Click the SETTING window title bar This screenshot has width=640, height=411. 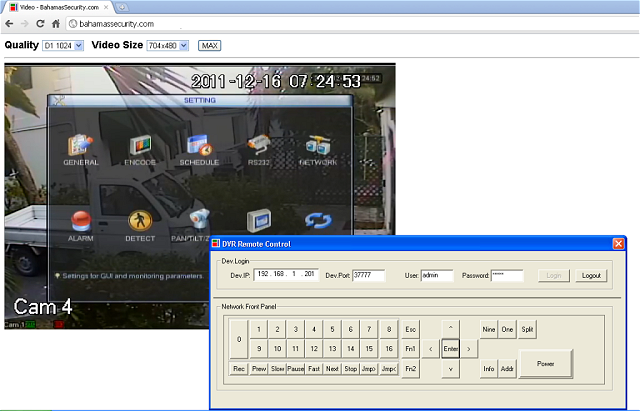[200, 100]
